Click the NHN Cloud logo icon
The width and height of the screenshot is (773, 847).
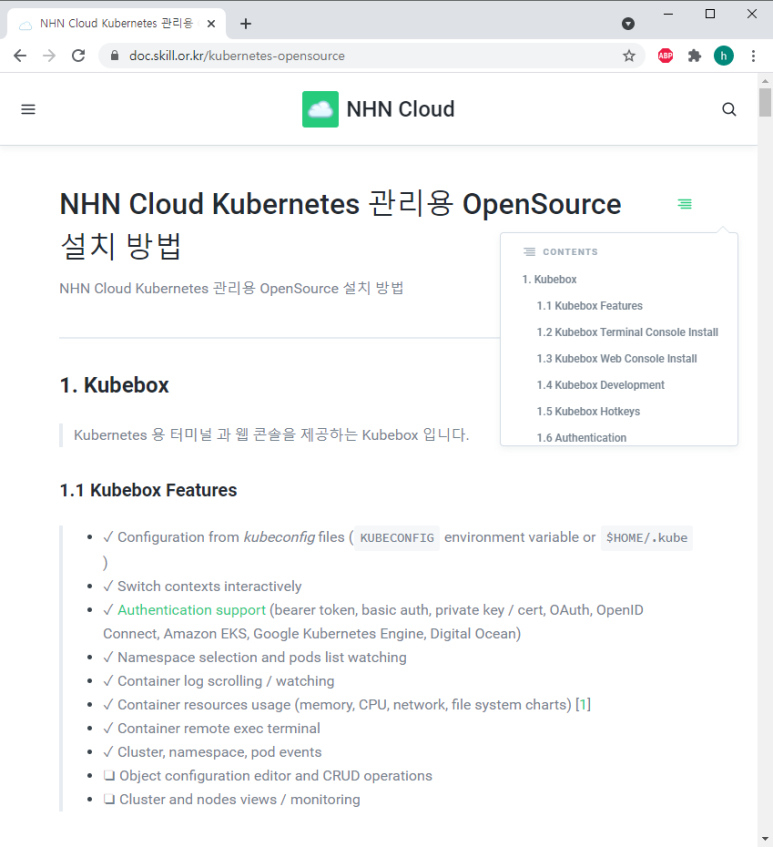tap(320, 109)
